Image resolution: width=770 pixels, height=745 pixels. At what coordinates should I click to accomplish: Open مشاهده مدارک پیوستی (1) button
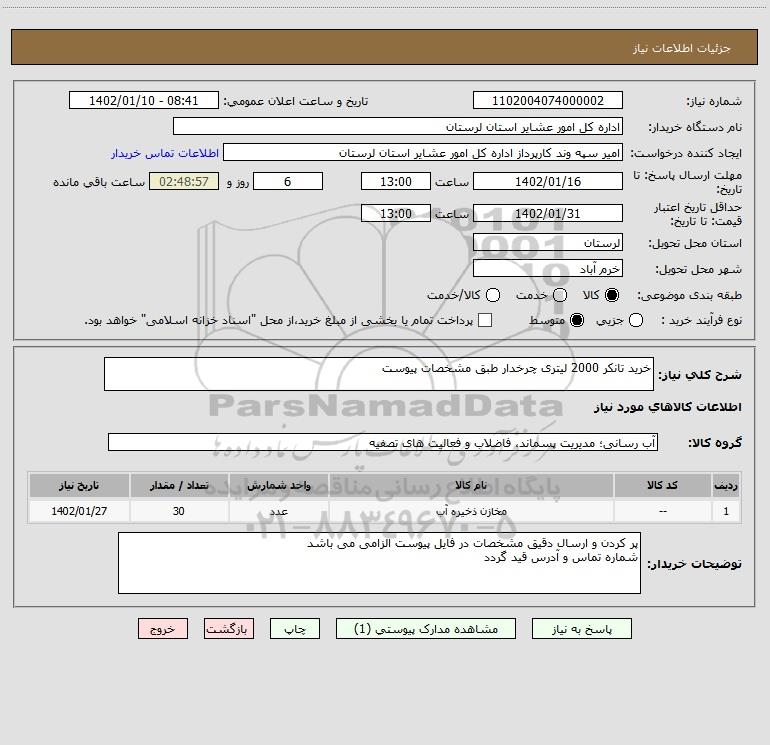[x=426, y=629]
